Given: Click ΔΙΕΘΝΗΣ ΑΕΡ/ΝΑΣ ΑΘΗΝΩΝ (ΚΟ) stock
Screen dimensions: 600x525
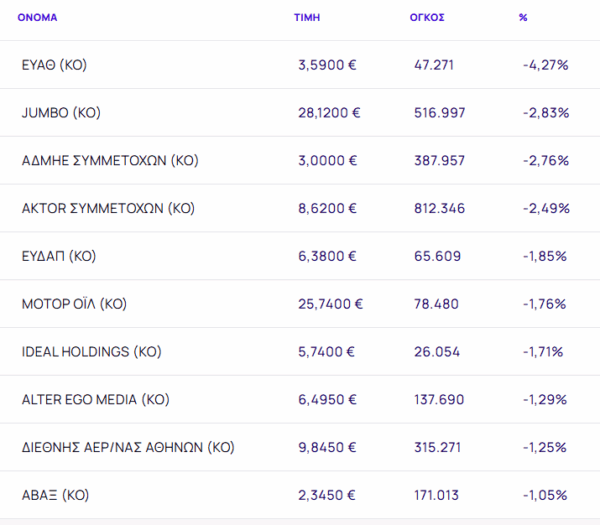Looking at the screenshot, I should pyautogui.click(x=127, y=447).
